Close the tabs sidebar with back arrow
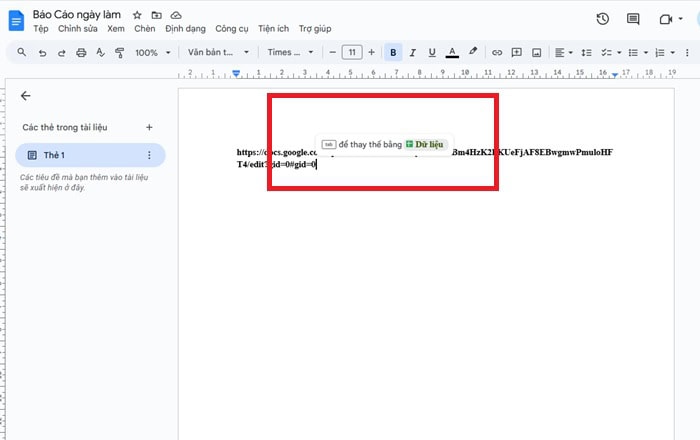Screen dimensions: 700x440 [x=25, y=95]
